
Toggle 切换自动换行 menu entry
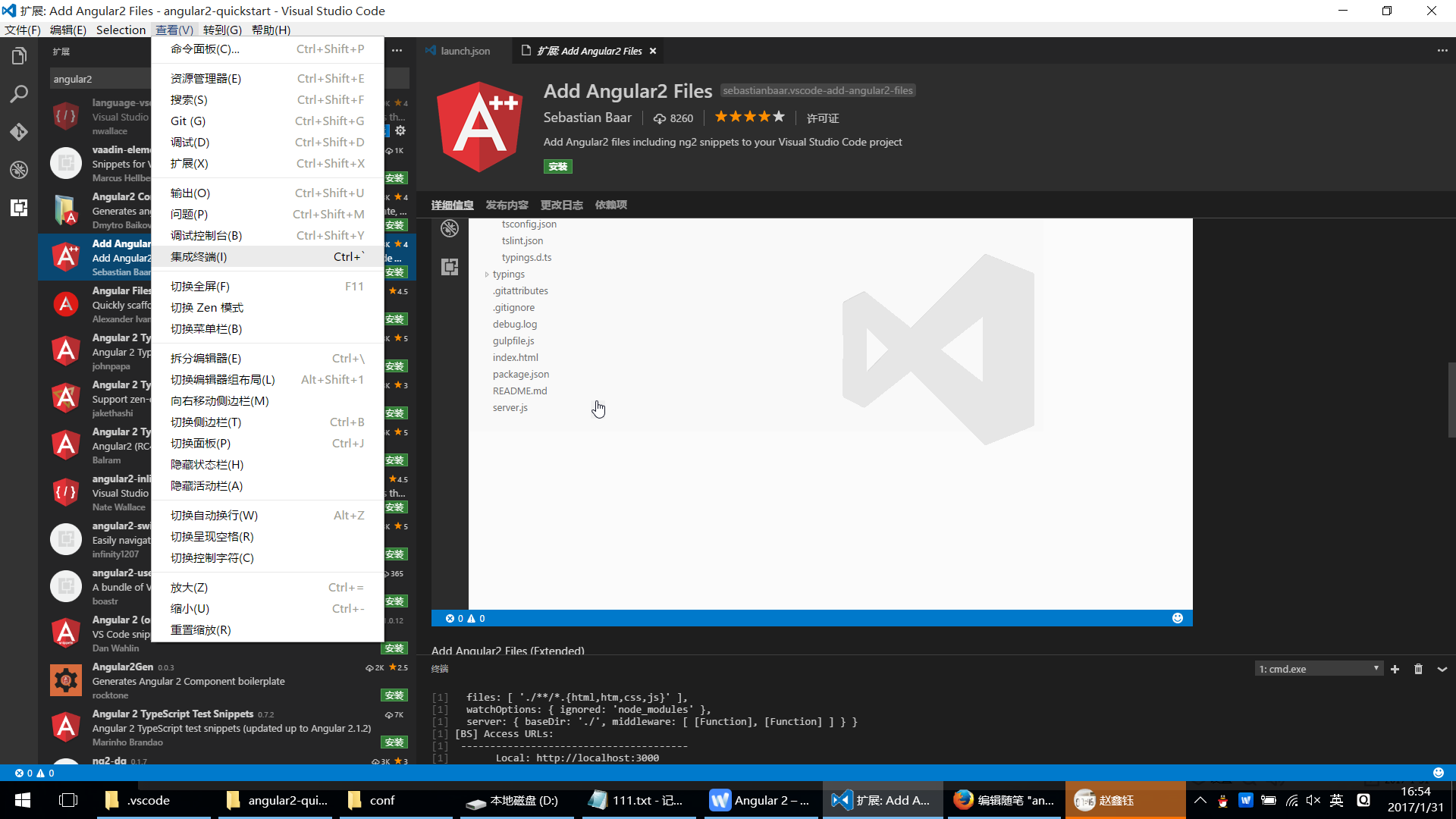pyautogui.click(x=267, y=515)
